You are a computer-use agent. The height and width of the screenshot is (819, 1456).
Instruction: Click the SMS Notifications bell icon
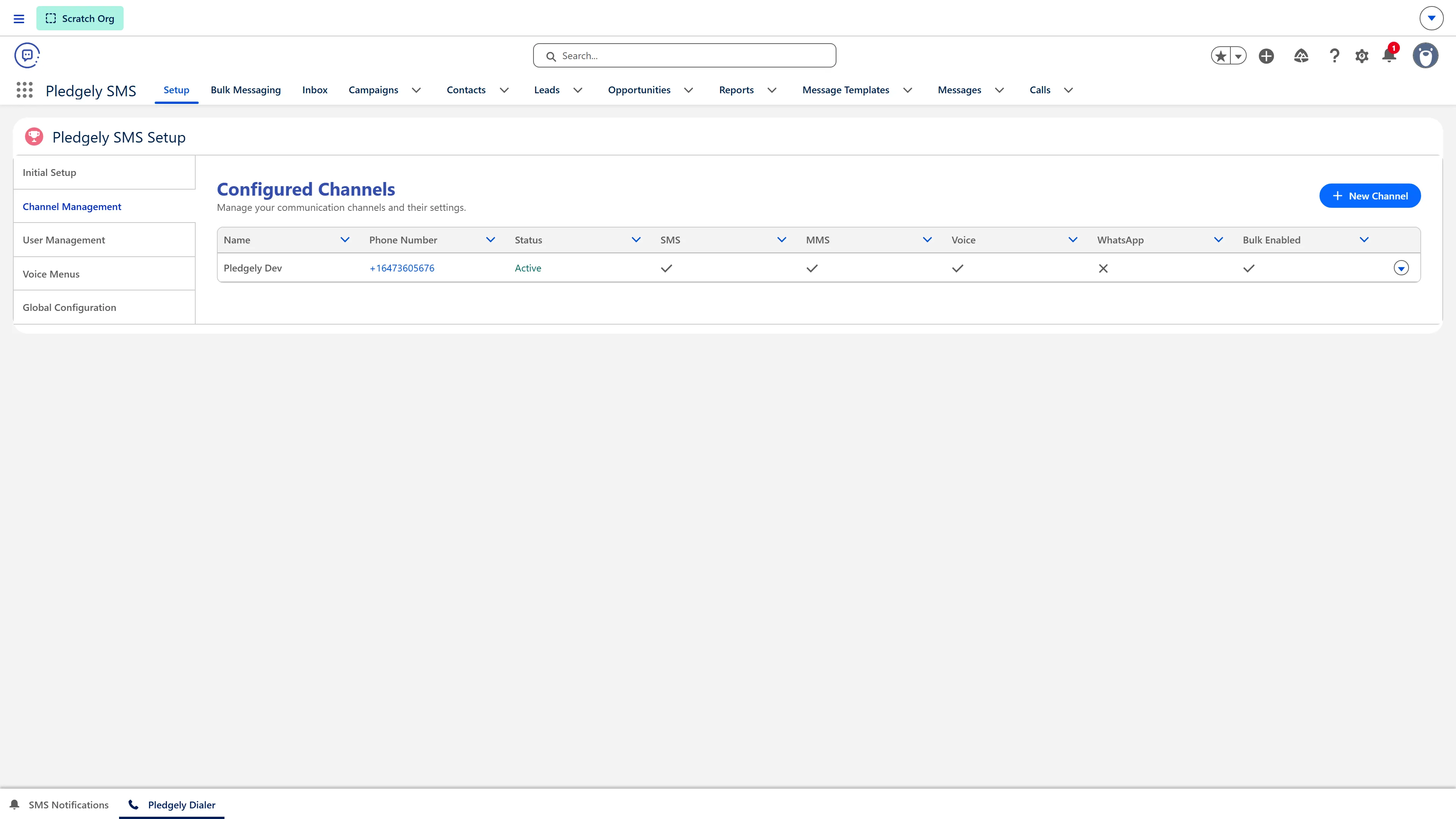(15, 804)
